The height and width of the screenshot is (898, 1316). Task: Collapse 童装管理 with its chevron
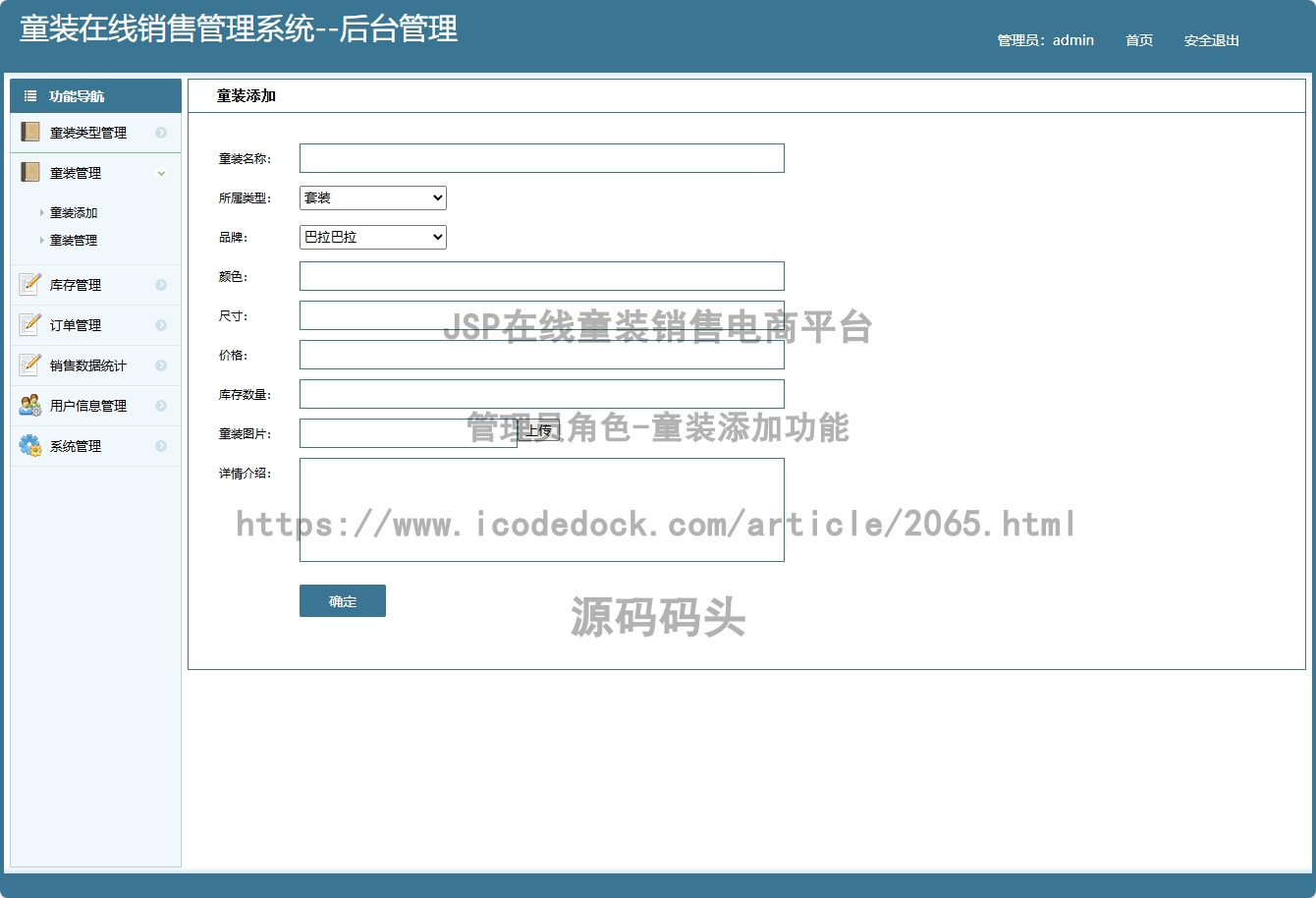[161, 173]
